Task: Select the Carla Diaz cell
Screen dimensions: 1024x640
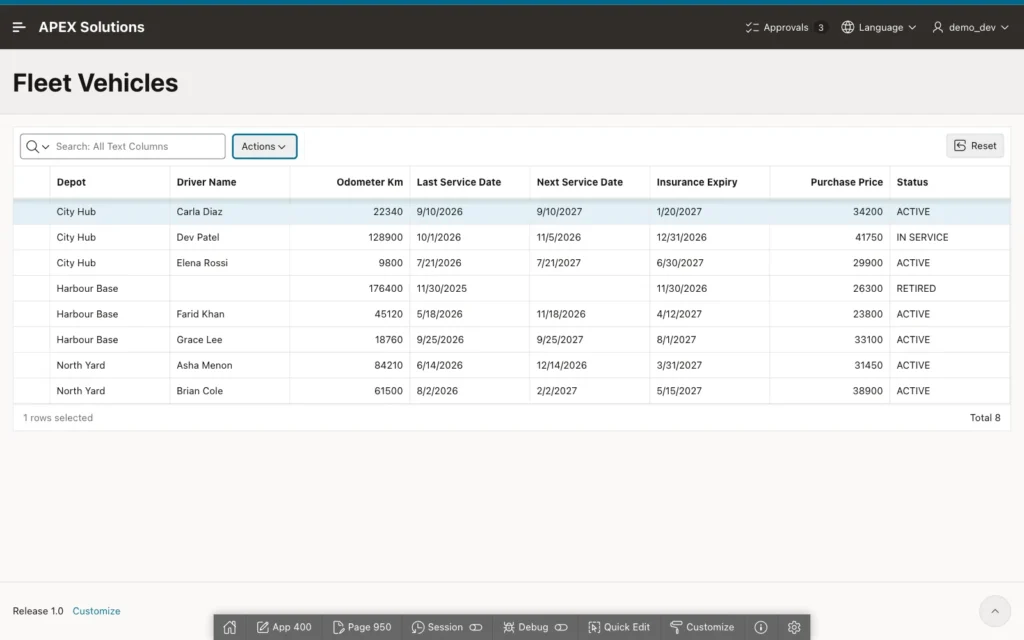Action: click(230, 212)
